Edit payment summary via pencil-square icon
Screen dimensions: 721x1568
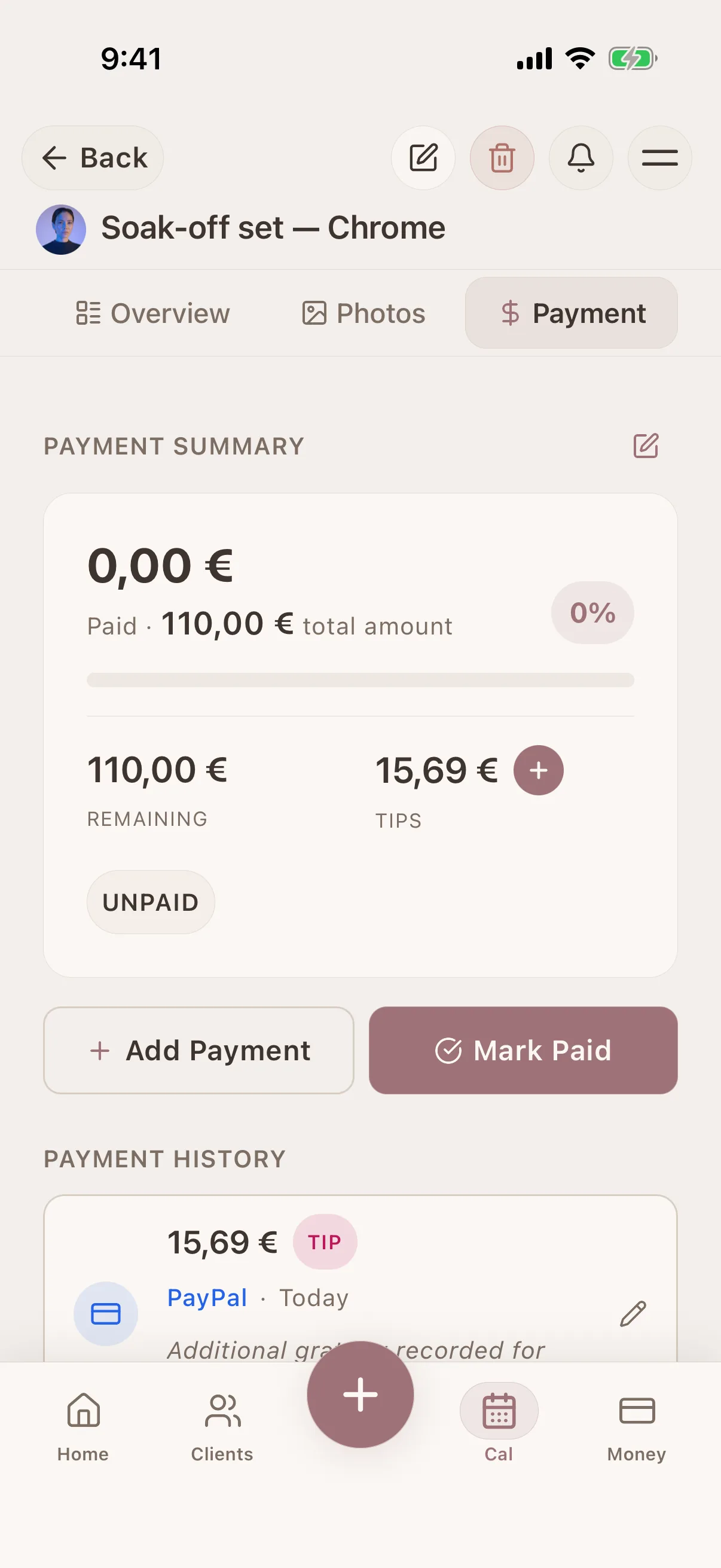click(646, 446)
